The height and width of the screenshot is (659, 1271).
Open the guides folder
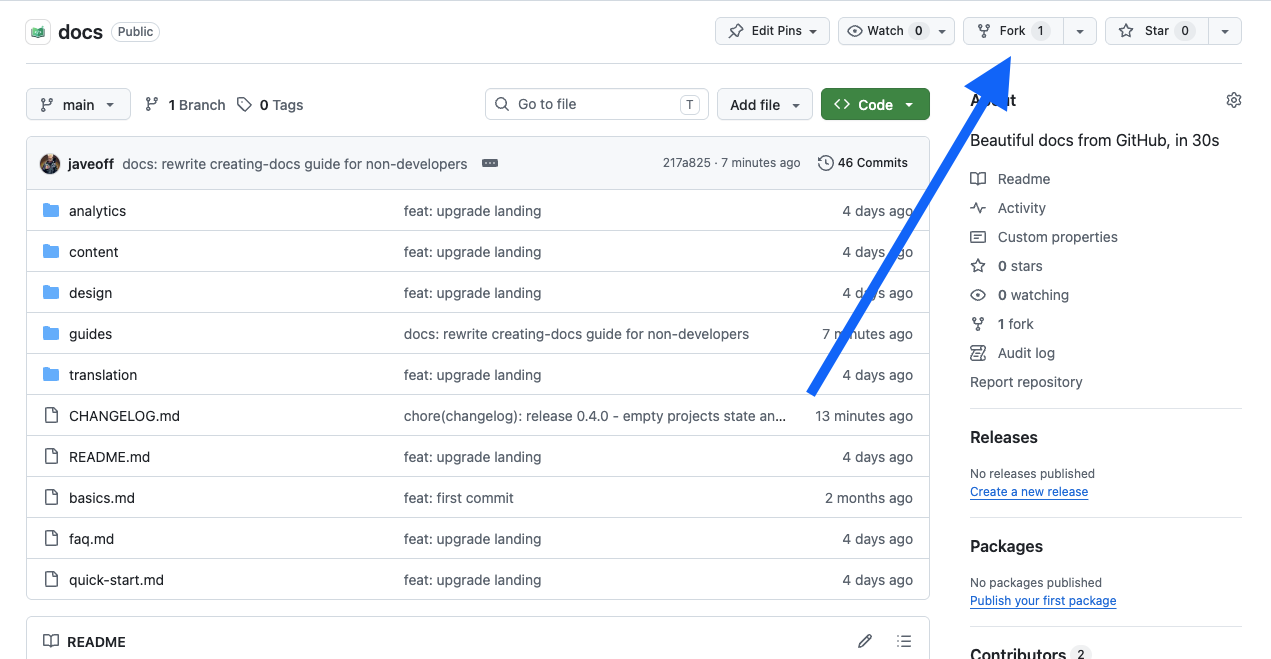[x=90, y=334]
